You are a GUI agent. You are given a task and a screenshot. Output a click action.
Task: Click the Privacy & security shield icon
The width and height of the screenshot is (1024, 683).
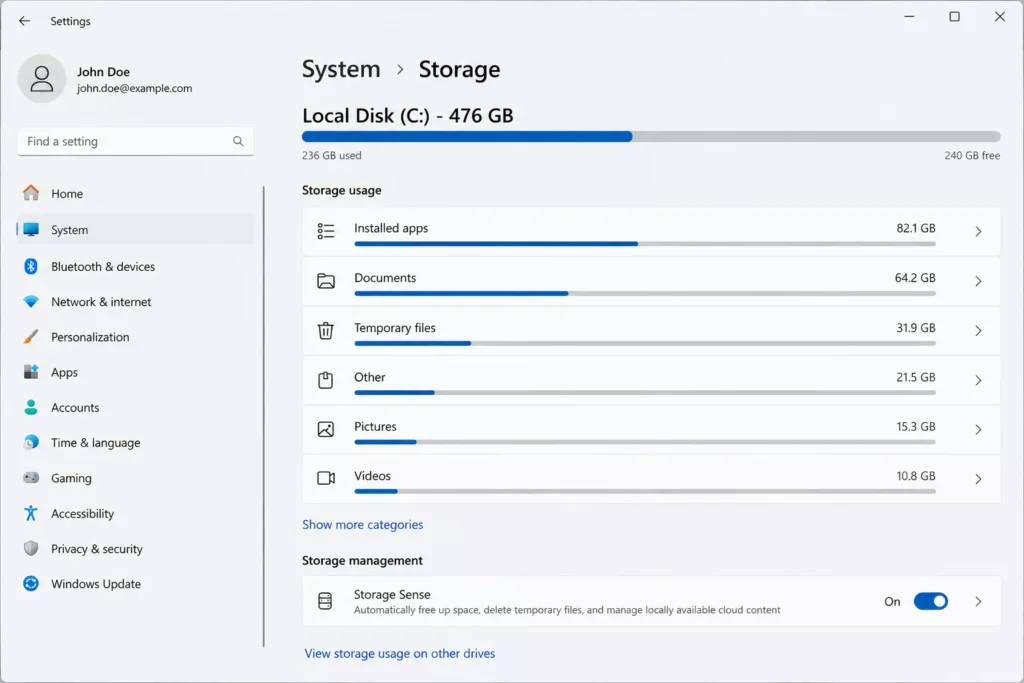[x=31, y=548]
